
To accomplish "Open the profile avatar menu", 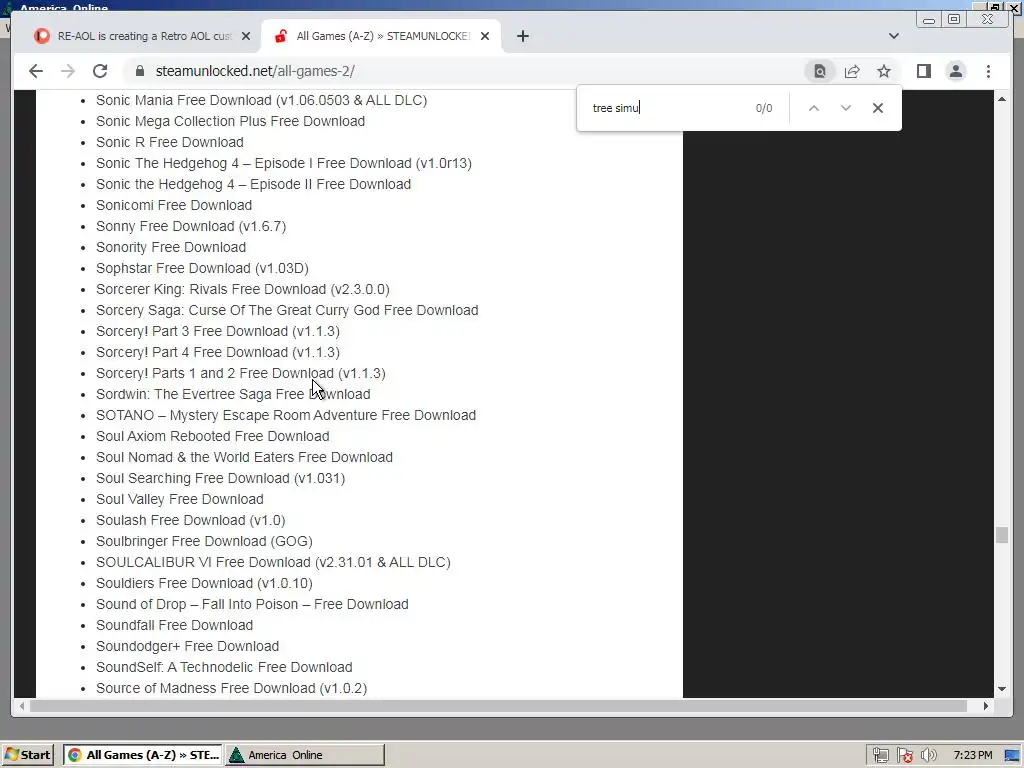I will [x=955, y=71].
